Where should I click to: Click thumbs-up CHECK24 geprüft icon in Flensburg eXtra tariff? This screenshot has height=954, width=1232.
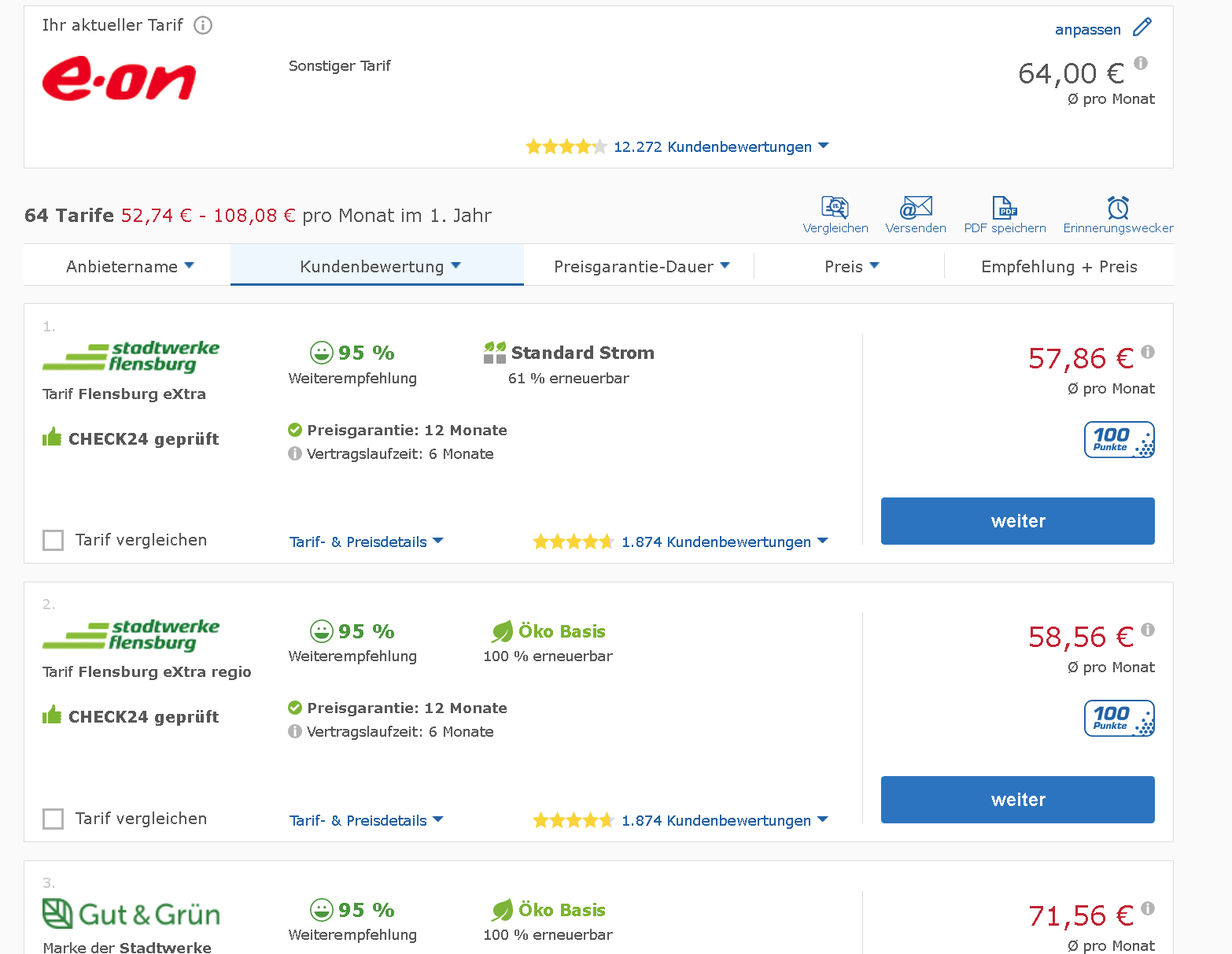(52, 438)
